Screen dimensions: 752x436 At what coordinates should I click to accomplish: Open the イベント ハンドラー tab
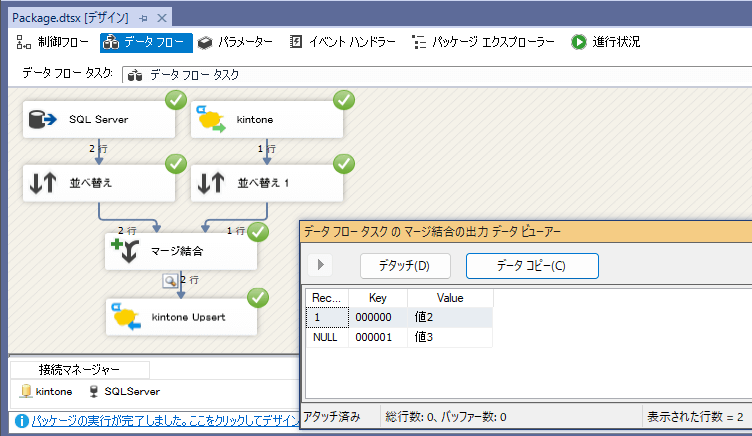tap(342, 42)
